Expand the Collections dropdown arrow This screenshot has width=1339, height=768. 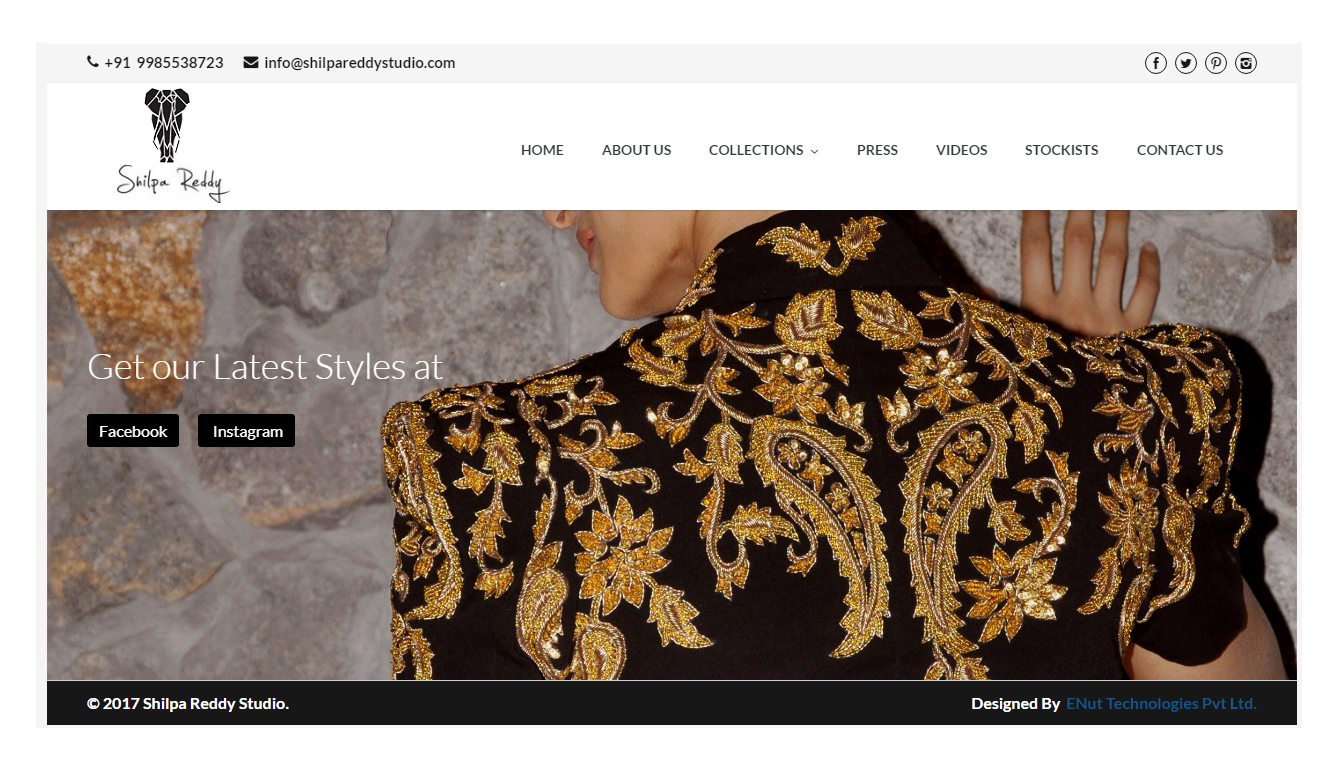click(x=814, y=151)
